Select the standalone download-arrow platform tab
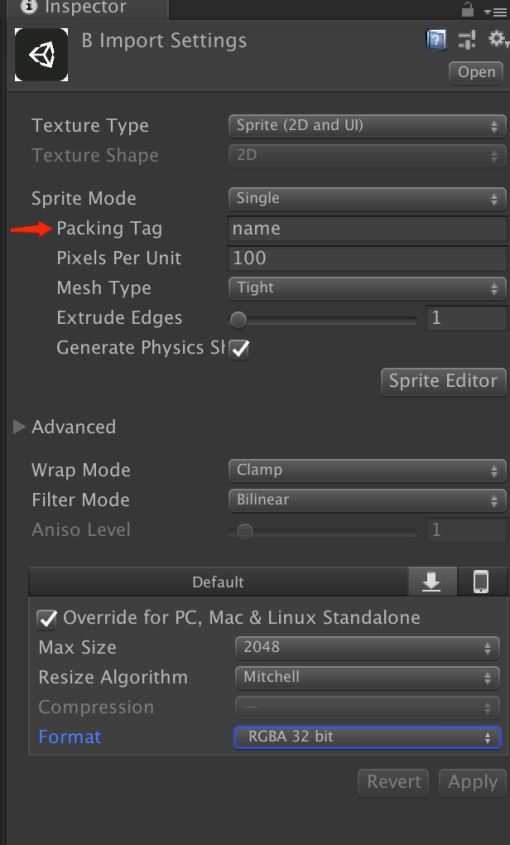This screenshot has height=845, width=510. coord(432,581)
